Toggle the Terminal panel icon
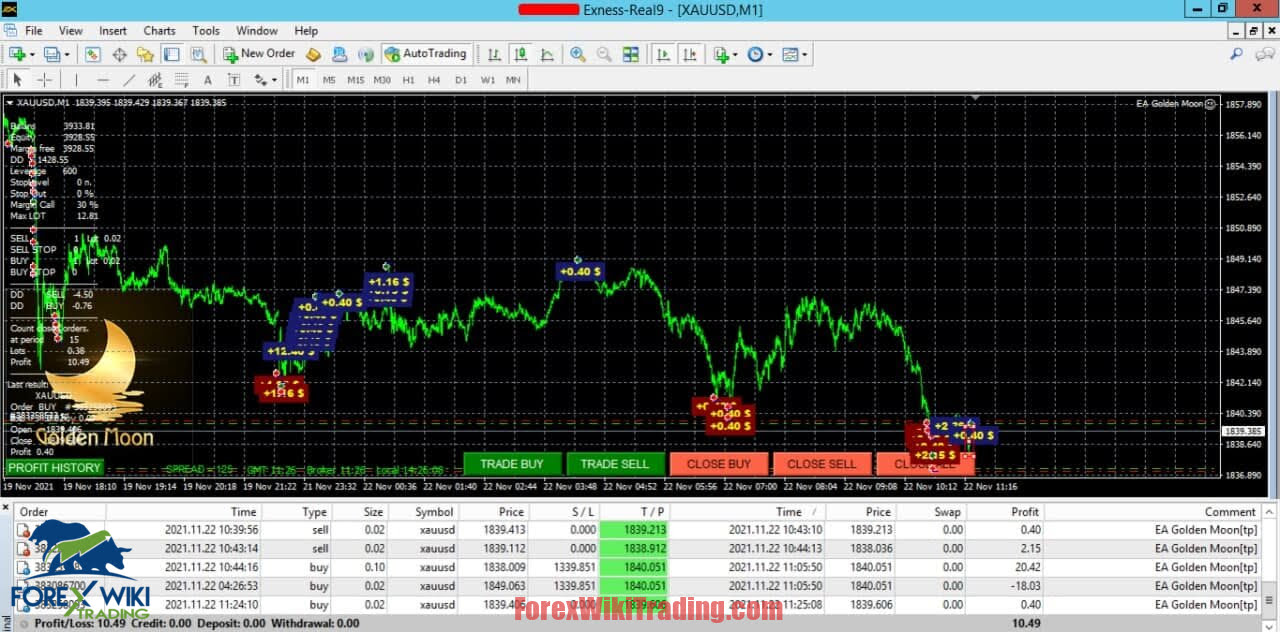 point(171,54)
